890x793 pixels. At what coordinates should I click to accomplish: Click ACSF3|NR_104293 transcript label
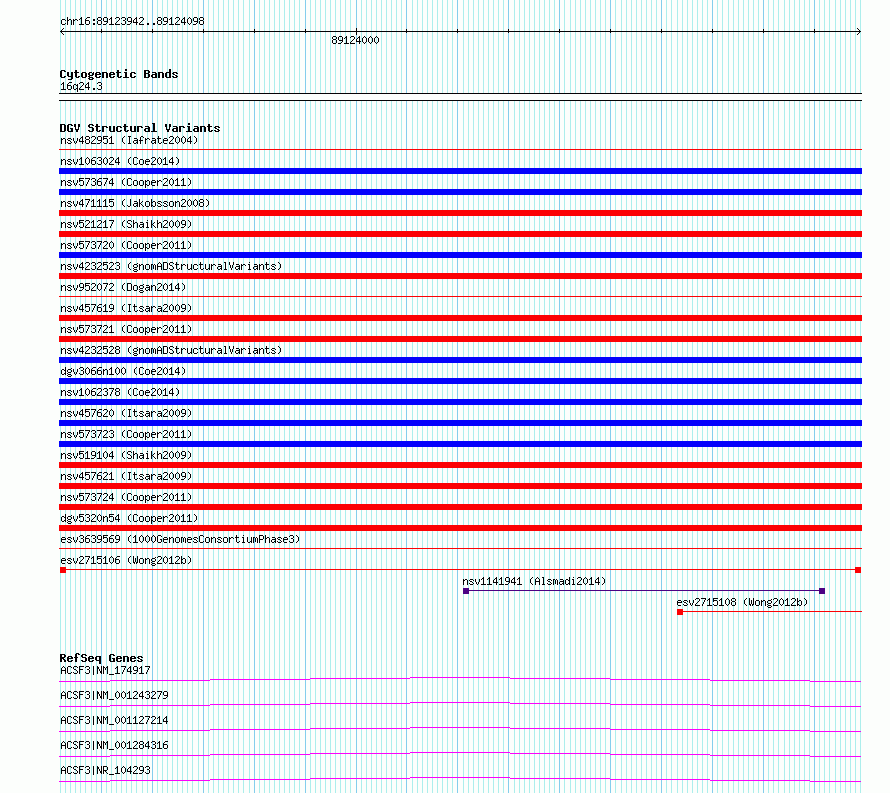point(105,770)
